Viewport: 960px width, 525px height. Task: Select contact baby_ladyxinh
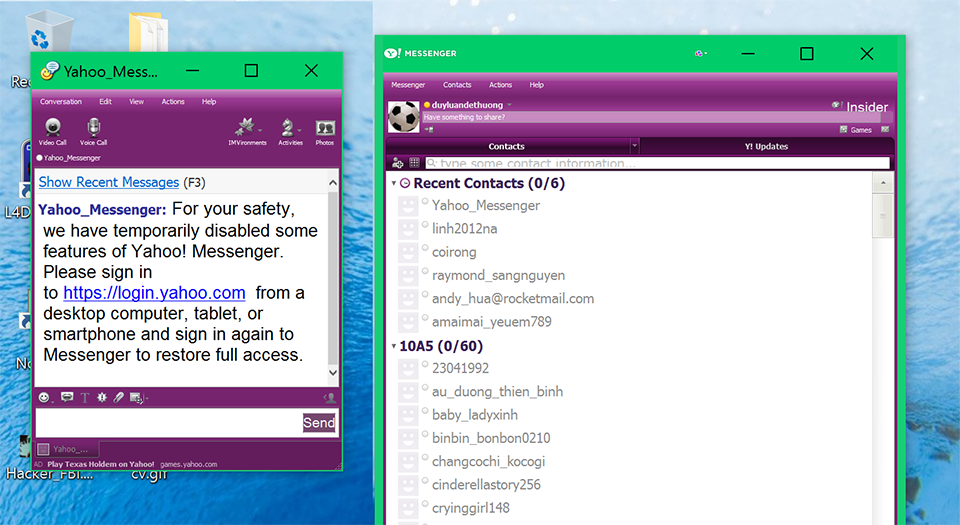point(475,415)
